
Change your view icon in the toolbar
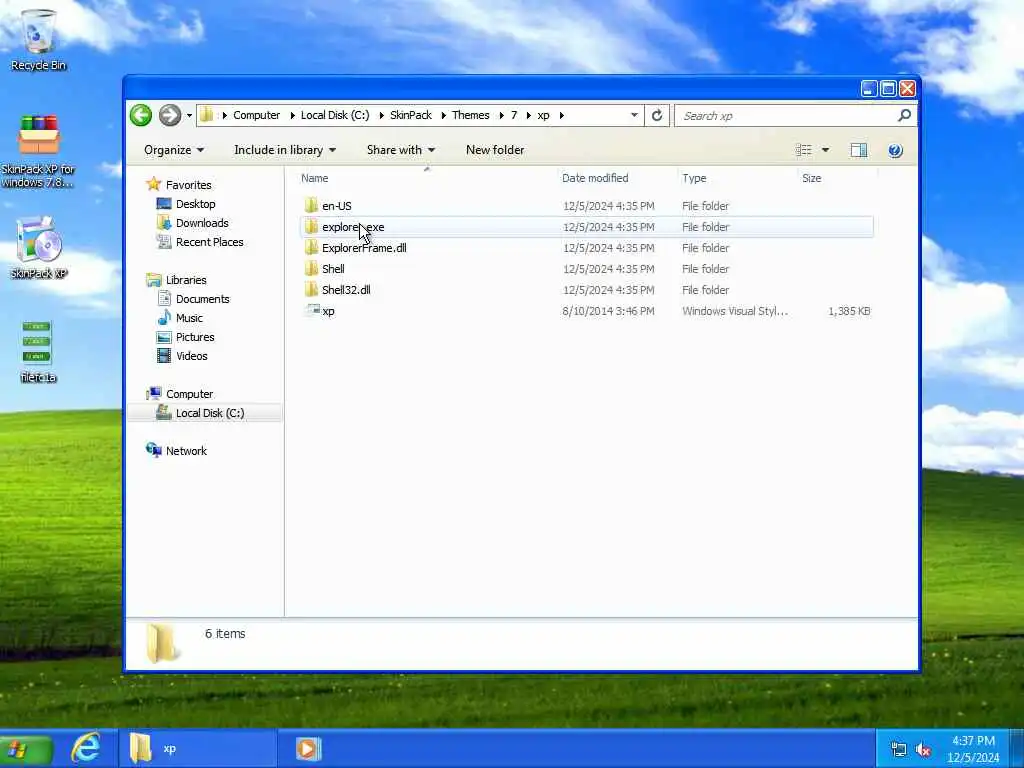[804, 150]
